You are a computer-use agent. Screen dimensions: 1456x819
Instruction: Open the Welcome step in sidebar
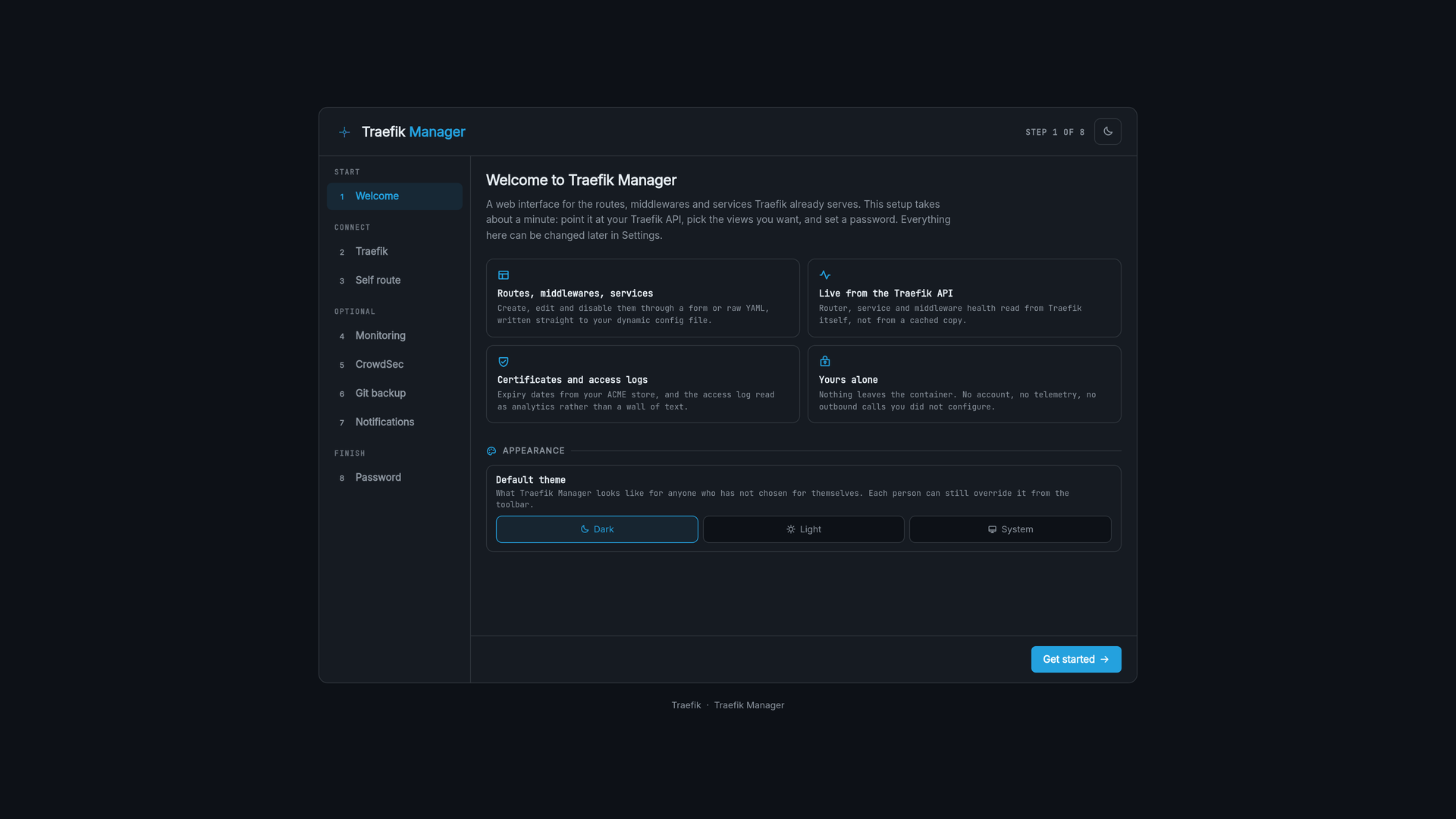point(394,196)
